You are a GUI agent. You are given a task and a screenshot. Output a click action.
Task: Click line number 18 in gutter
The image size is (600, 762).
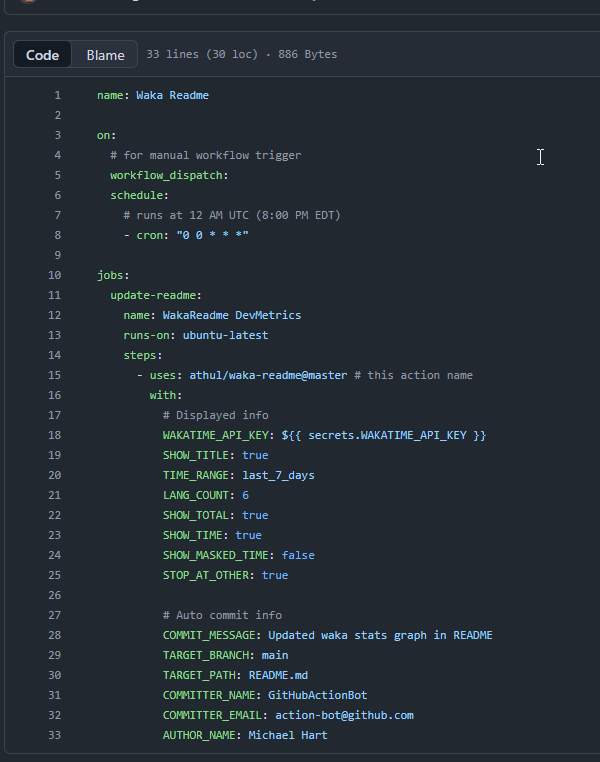55,435
